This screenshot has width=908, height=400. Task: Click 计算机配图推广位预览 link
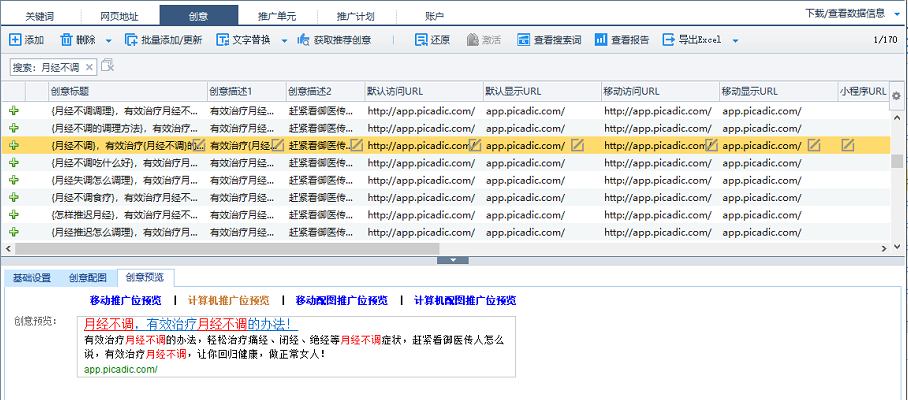pyautogui.click(x=465, y=300)
